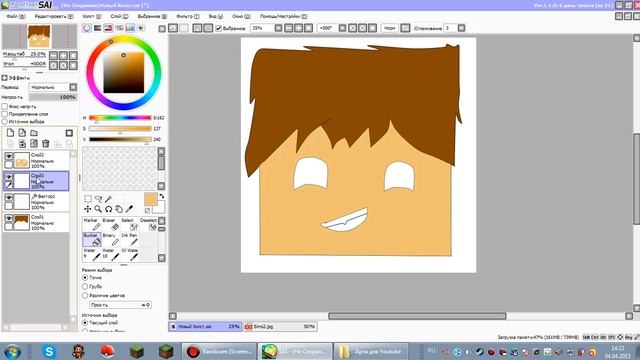This screenshot has height=360, width=640.
Task: Enable the clipping group checkbox
Action: coord(5,114)
